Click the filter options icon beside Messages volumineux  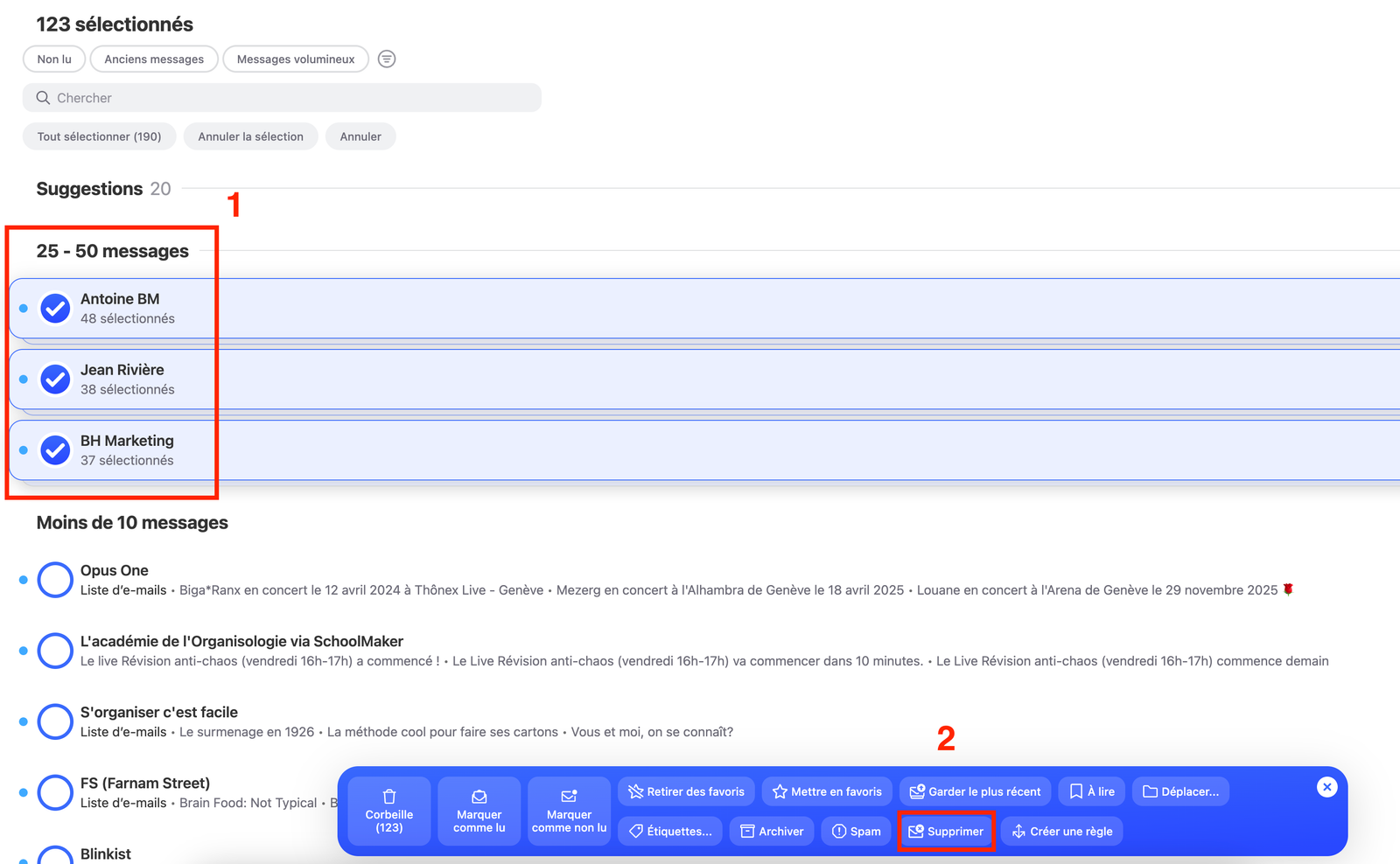coord(387,59)
